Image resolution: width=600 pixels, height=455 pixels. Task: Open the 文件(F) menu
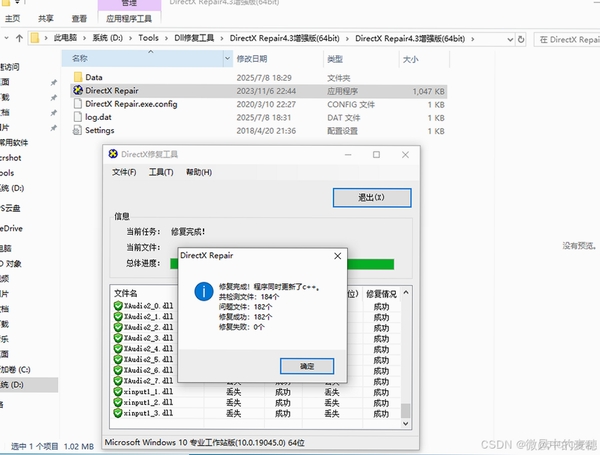tap(124, 172)
